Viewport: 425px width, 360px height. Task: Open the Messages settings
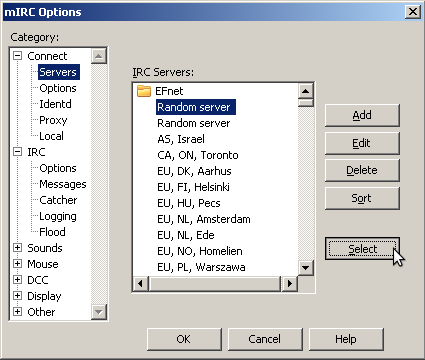[x=63, y=184]
